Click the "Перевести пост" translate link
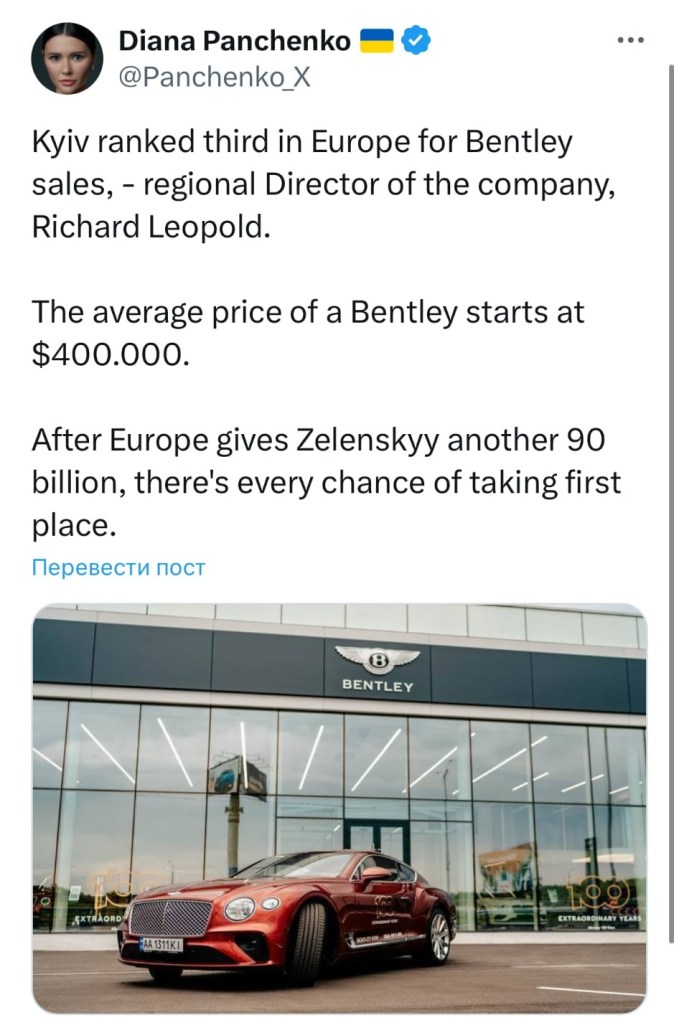Viewport: 679px width, 1023px height. pos(118,568)
